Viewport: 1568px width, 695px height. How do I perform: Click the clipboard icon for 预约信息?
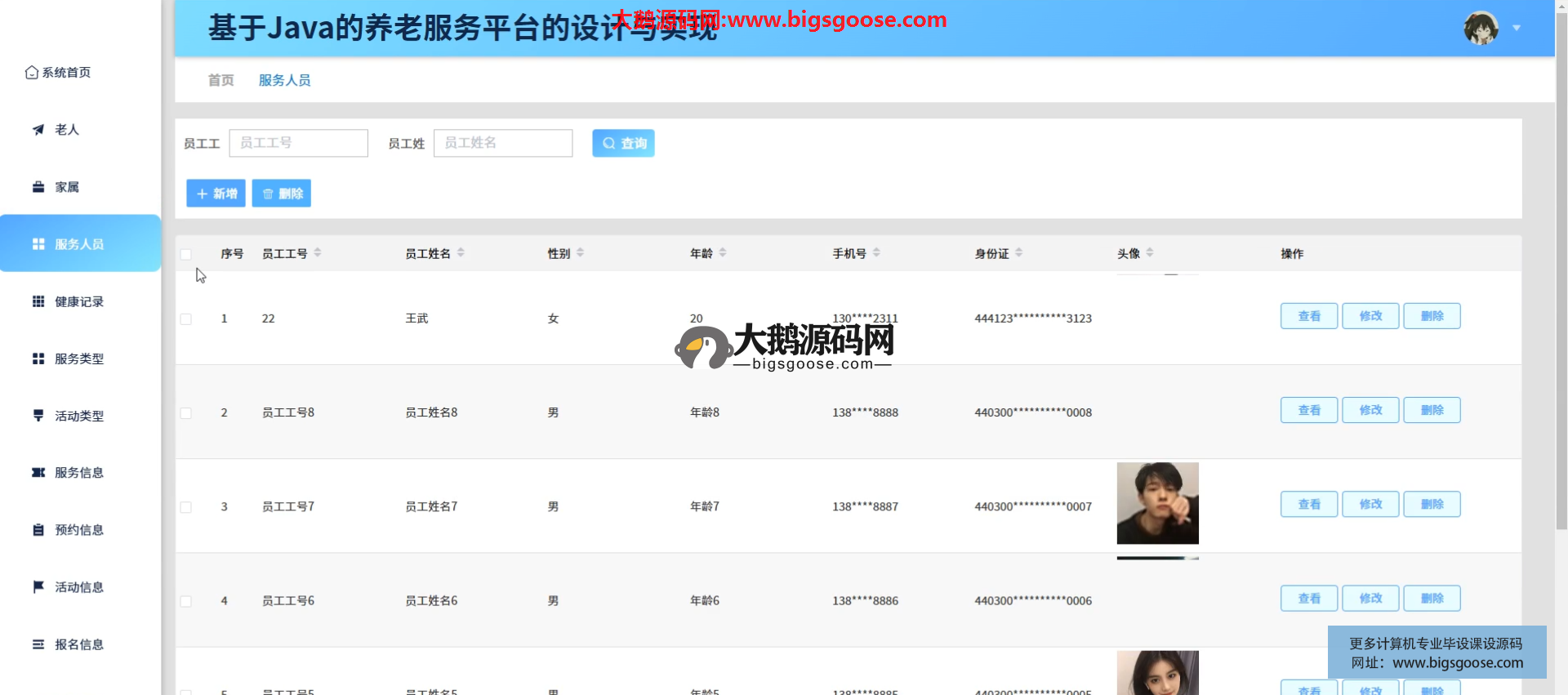click(x=38, y=530)
